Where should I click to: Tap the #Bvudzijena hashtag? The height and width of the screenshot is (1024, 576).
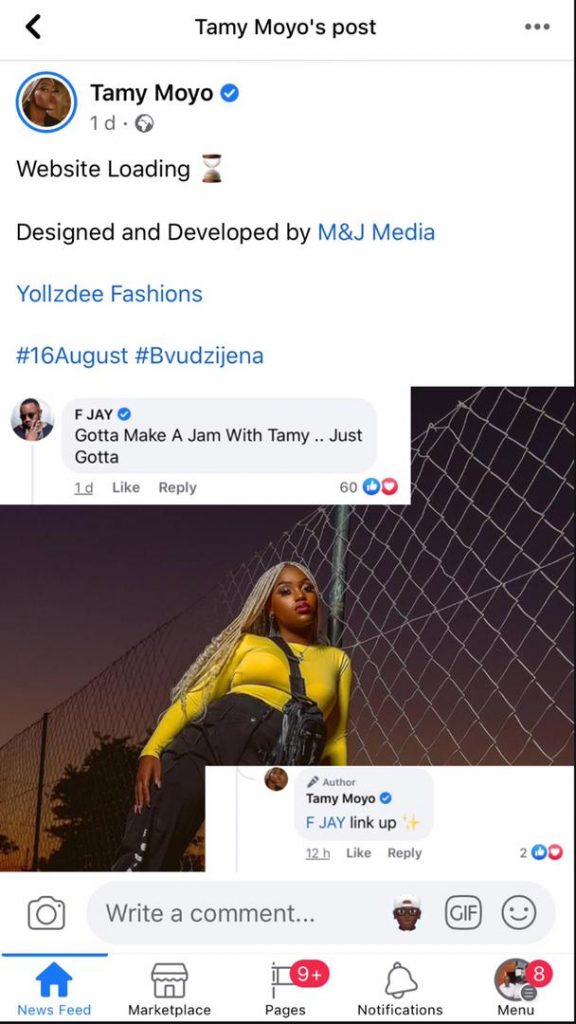pos(199,356)
